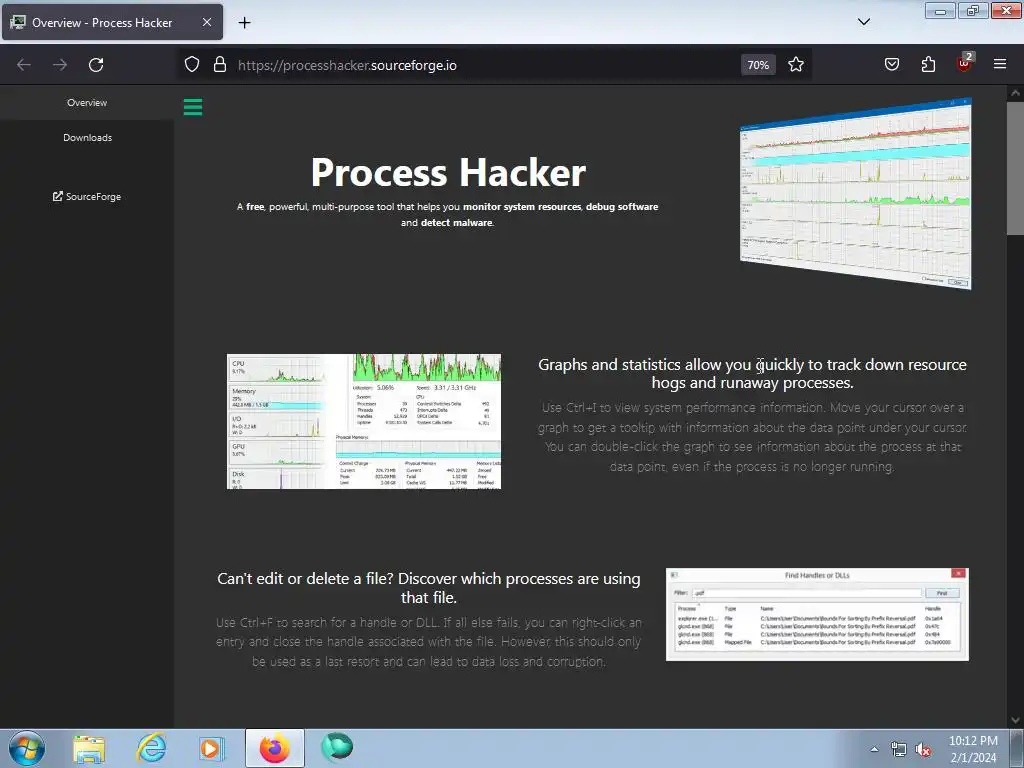The height and width of the screenshot is (768, 1024).
Task: Click the scrollbar down arrow
Action: [1015, 720]
